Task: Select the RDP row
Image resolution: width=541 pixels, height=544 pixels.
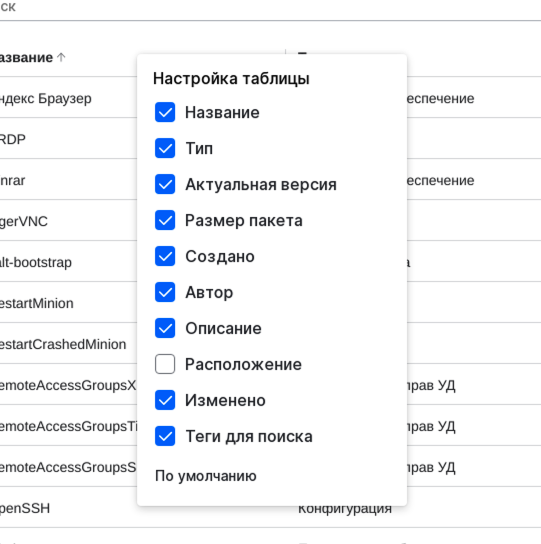Action: coord(12,139)
